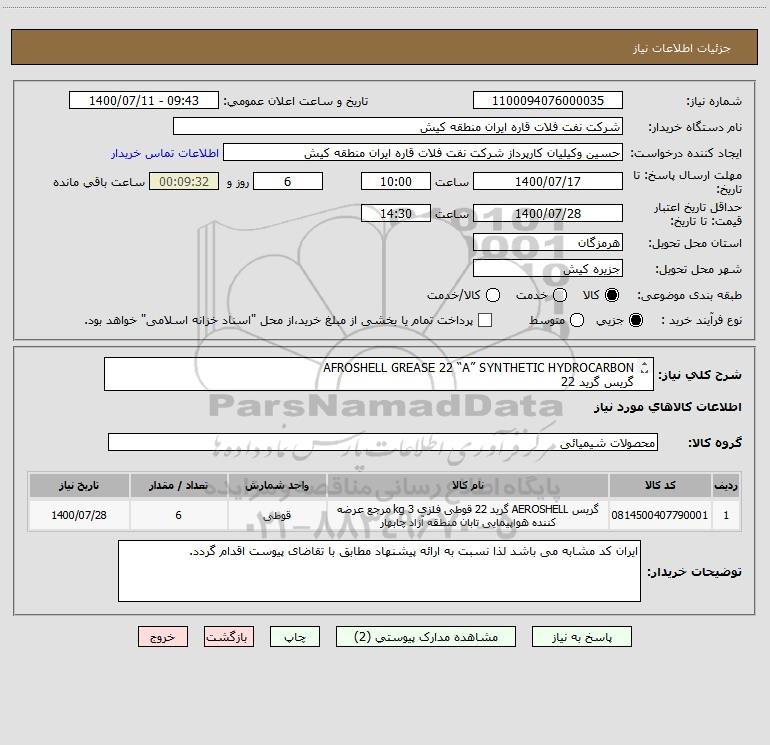This screenshot has height=745, width=770.
Task: Click product code 0814500407790001 cell
Action: [x=660, y=515]
